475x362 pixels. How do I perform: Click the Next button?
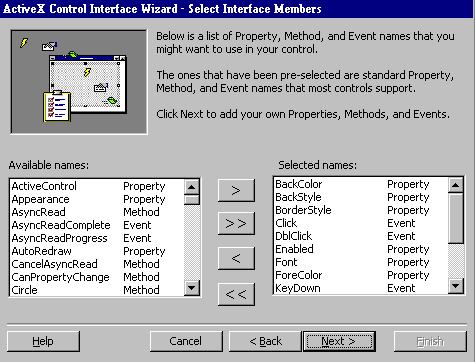click(339, 341)
